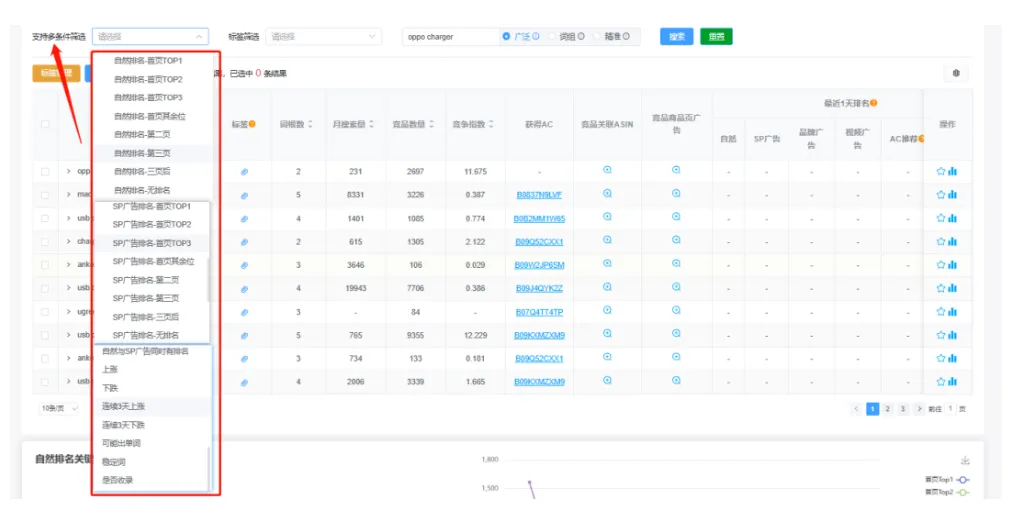Tick checkbox for the 'opp' keyword row

pyautogui.click(x=45, y=172)
